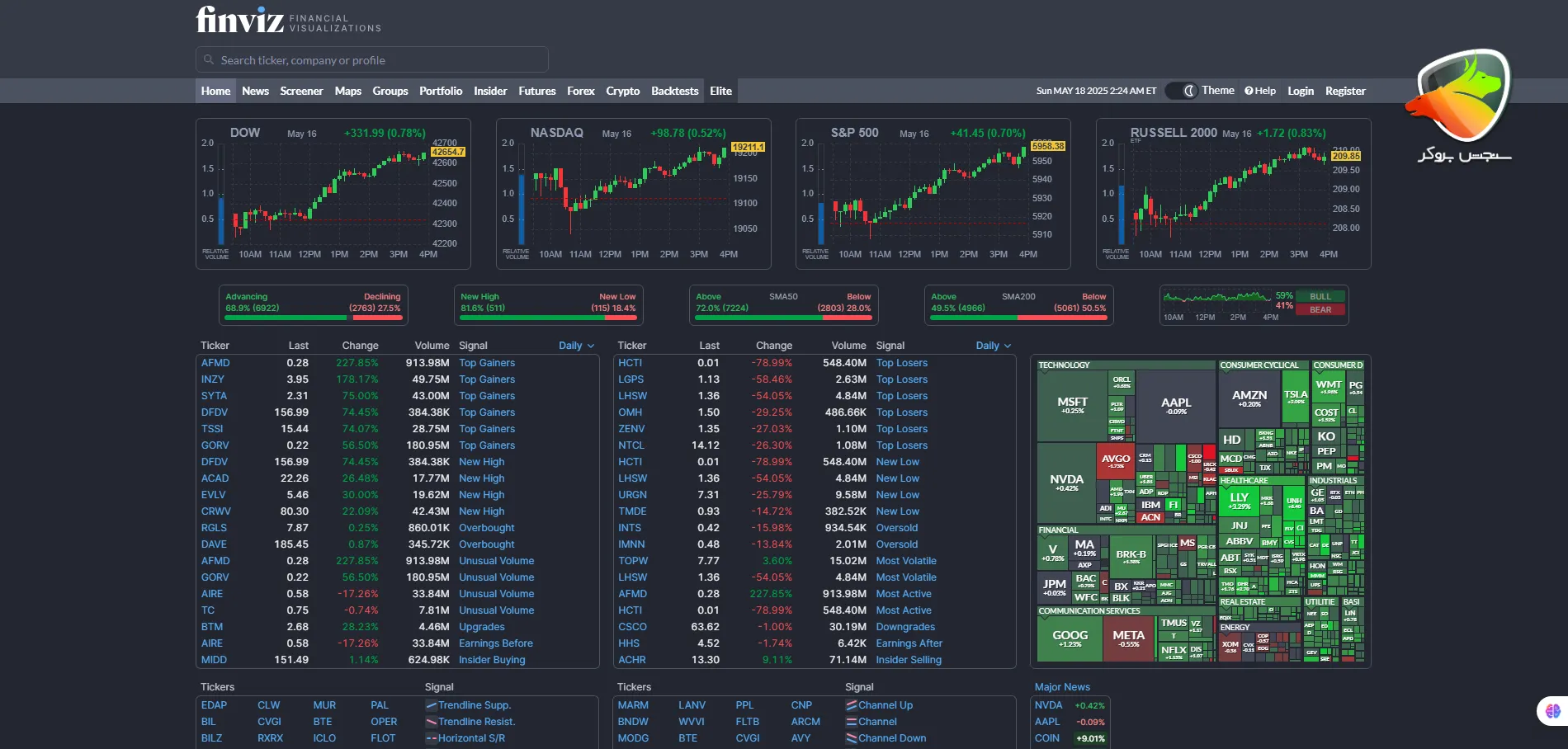Click the Horizontal S/R signal icon
The height and width of the screenshot is (749, 1568).
(431, 738)
